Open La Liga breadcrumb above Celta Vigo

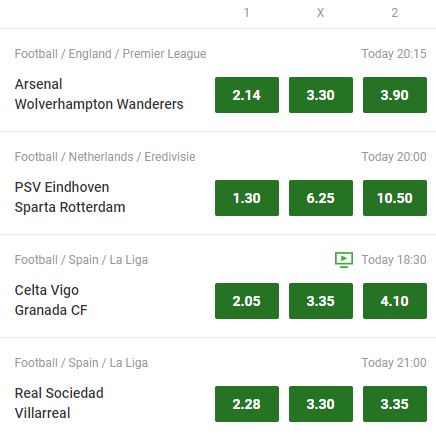[81, 260]
